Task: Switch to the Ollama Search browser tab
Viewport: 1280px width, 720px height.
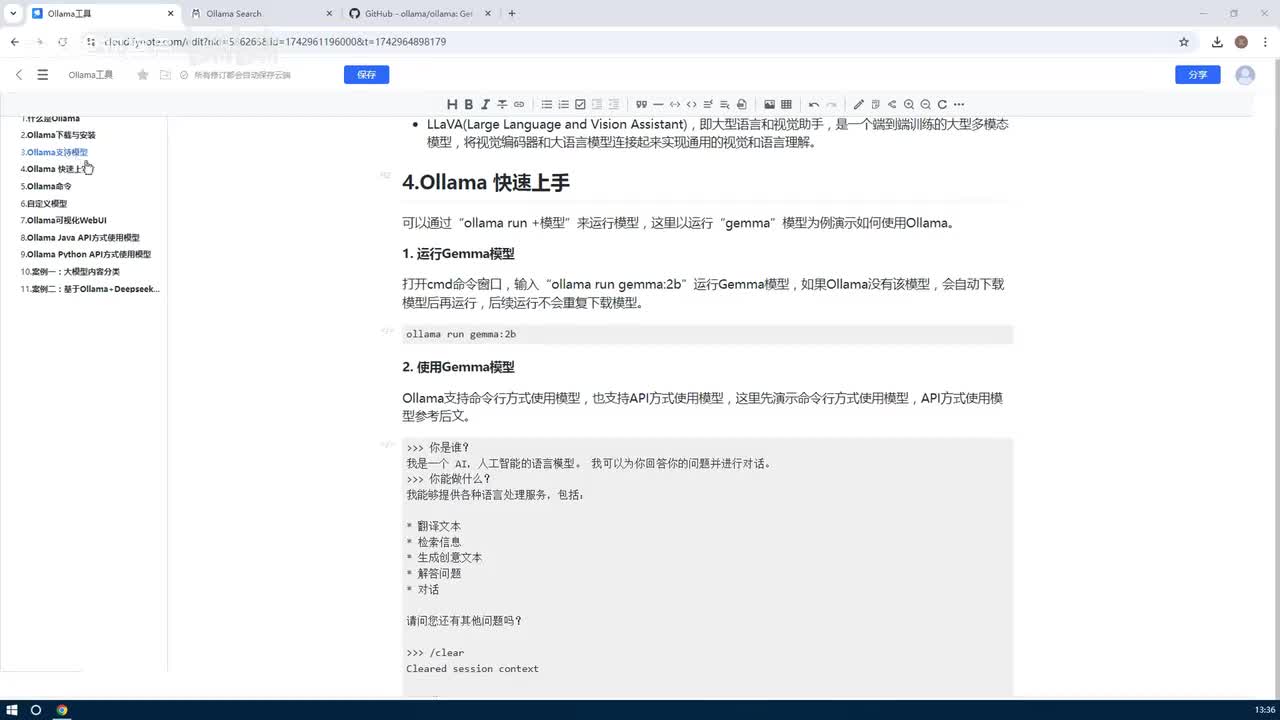Action: 260,13
